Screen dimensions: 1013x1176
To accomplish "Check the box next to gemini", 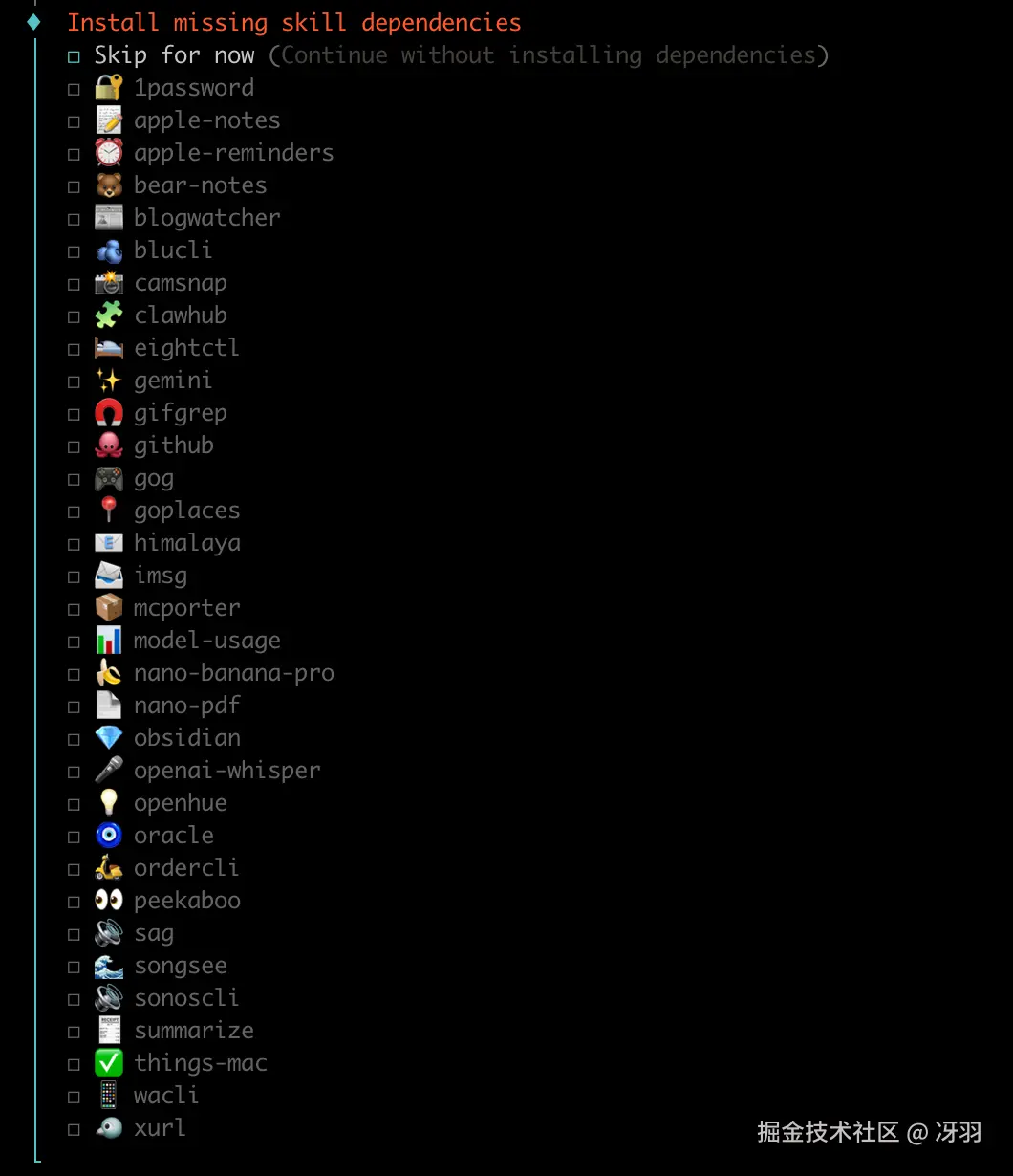I will point(74,382).
